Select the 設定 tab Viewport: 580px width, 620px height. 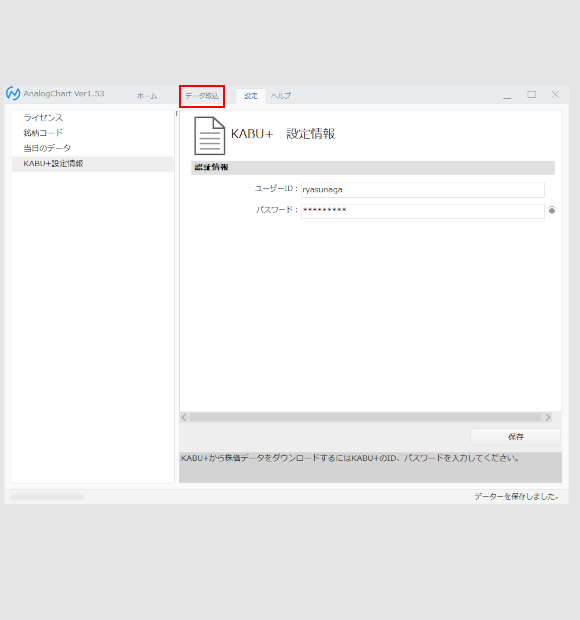(251, 96)
